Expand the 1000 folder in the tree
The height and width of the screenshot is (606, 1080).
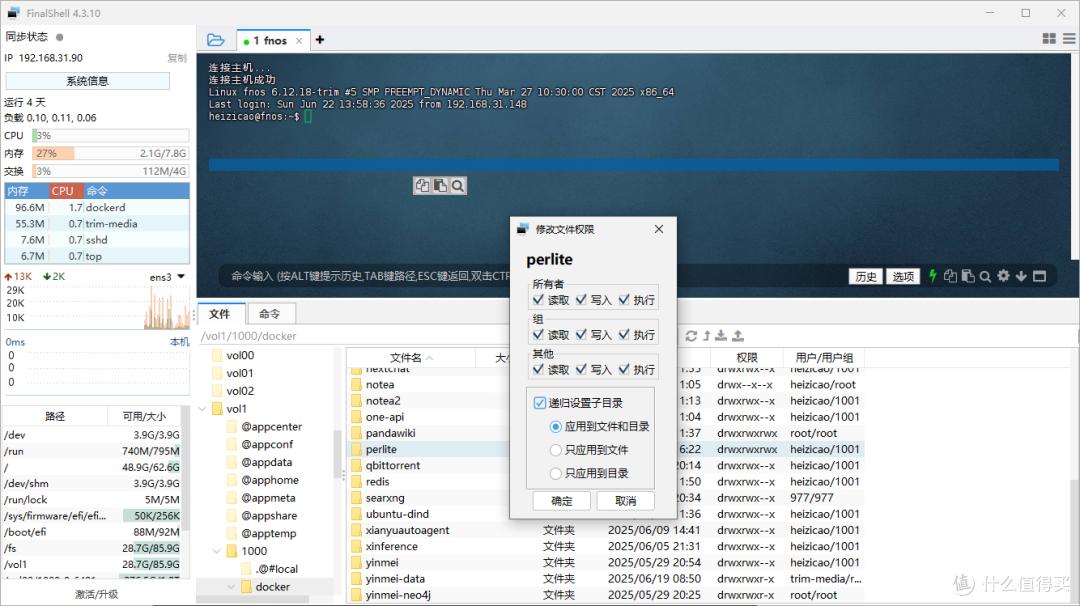[216, 550]
